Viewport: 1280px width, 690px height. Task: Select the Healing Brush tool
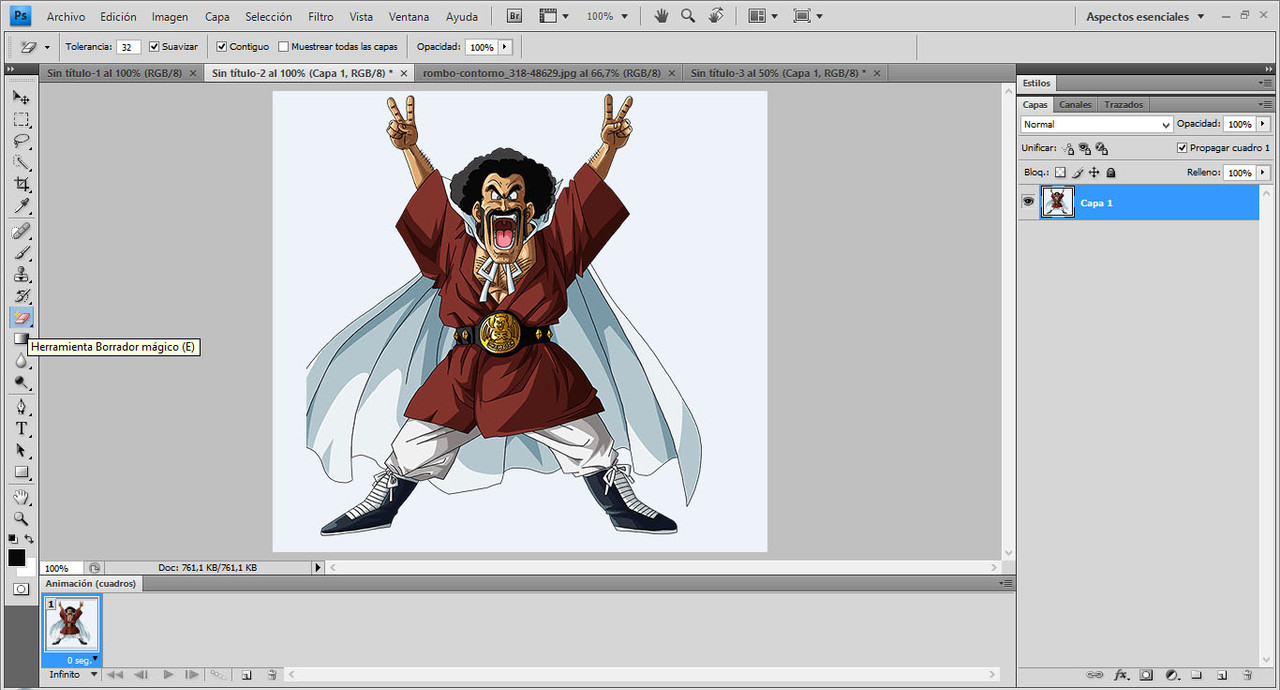point(21,231)
